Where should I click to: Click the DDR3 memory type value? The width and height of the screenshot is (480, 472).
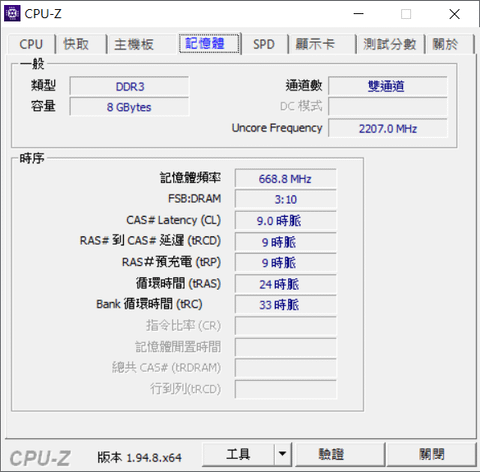[129, 86]
